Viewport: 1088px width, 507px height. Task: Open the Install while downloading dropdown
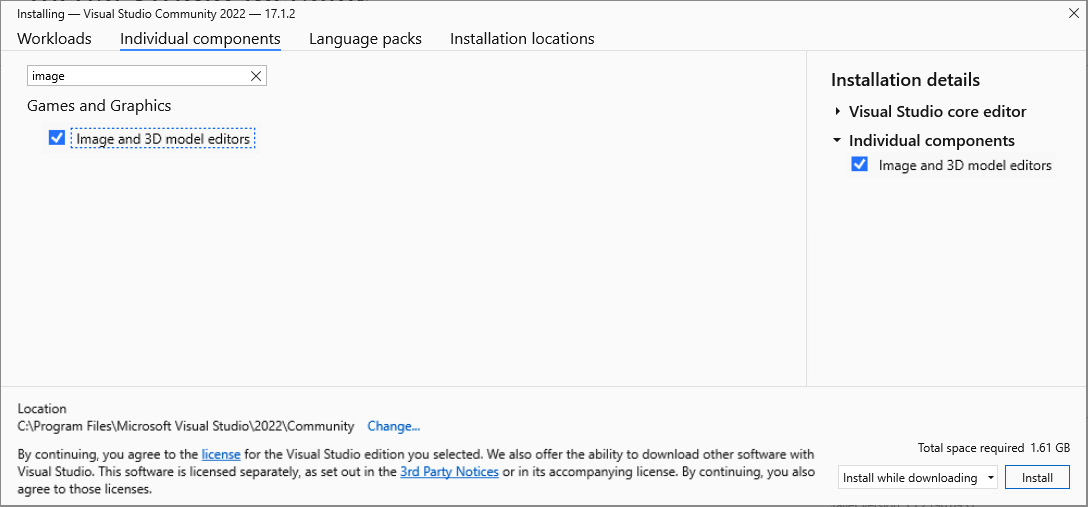[x=917, y=478]
